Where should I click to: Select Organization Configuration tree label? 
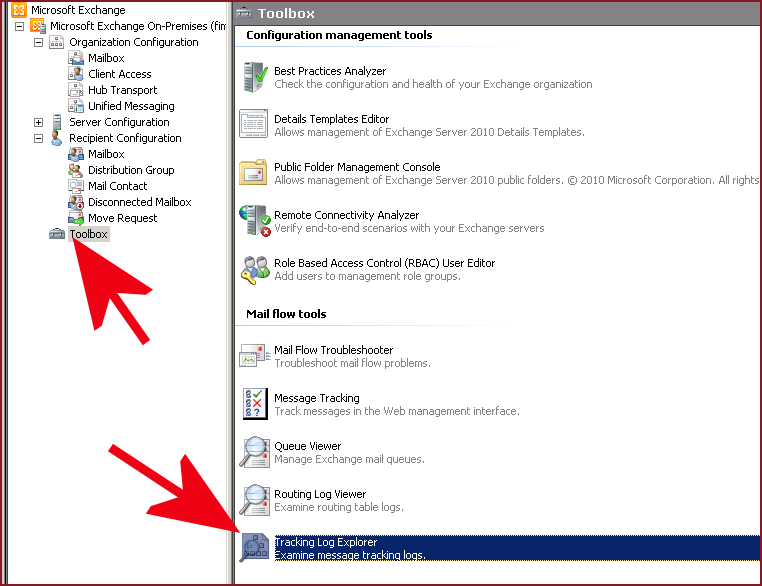[134, 42]
